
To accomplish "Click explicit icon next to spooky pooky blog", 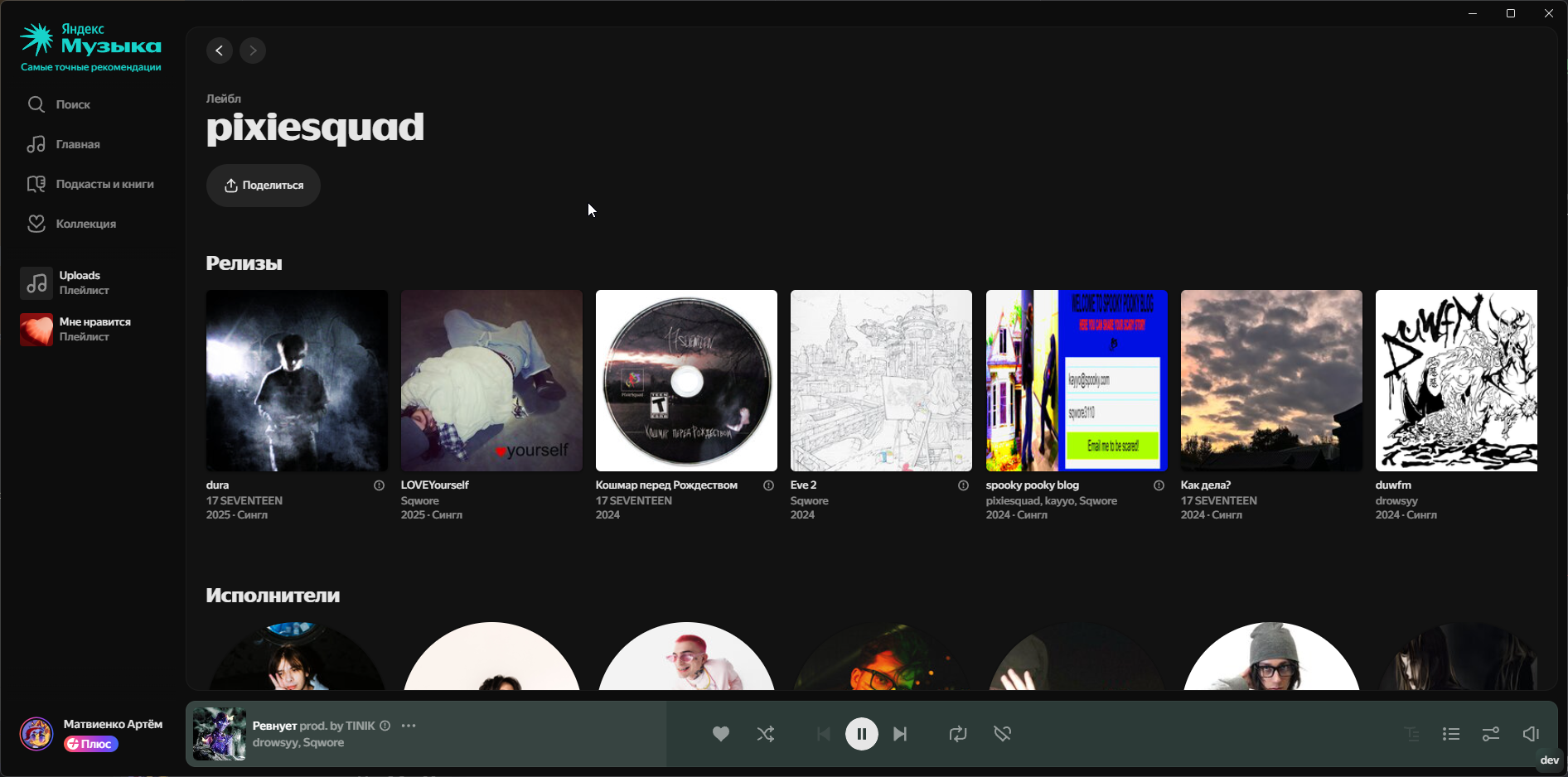I will pyautogui.click(x=1159, y=485).
